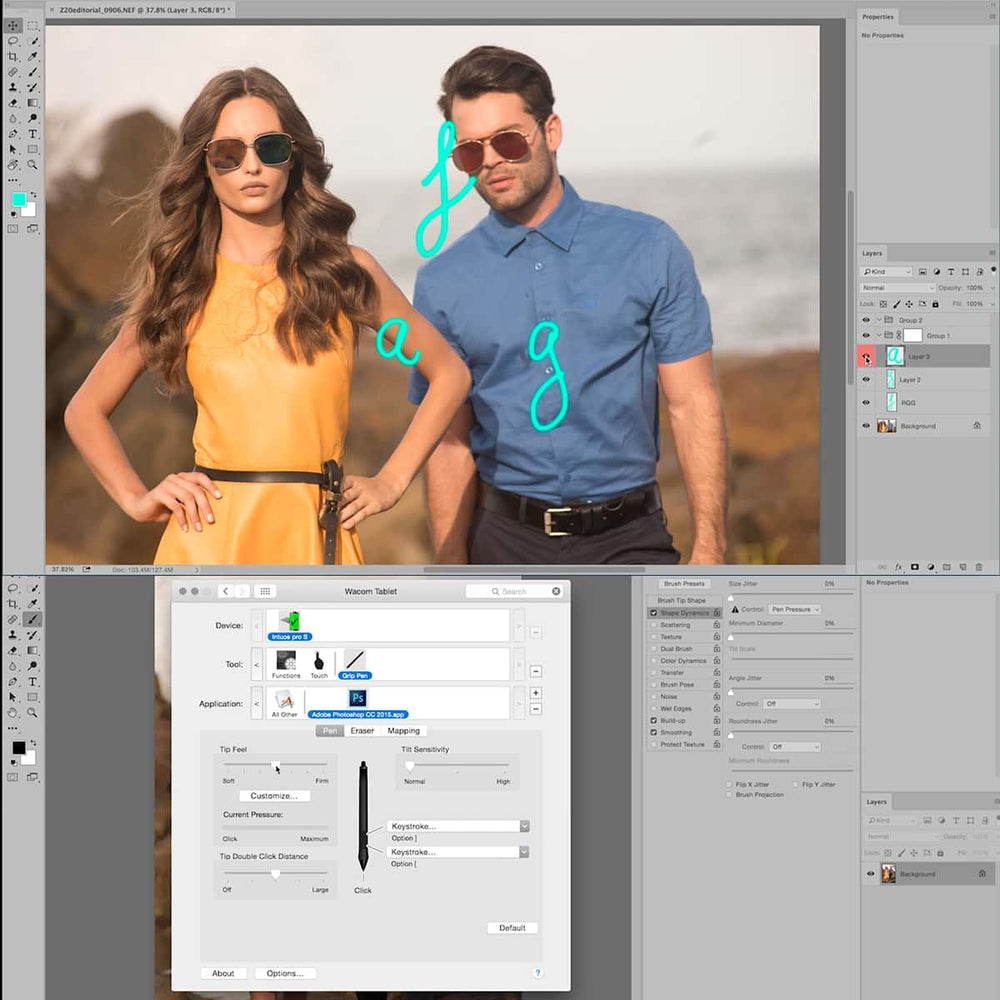The height and width of the screenshot is (1000, 1000).
Task: Click the Default button in Wacom dialog
Action: tap(512, 928)
